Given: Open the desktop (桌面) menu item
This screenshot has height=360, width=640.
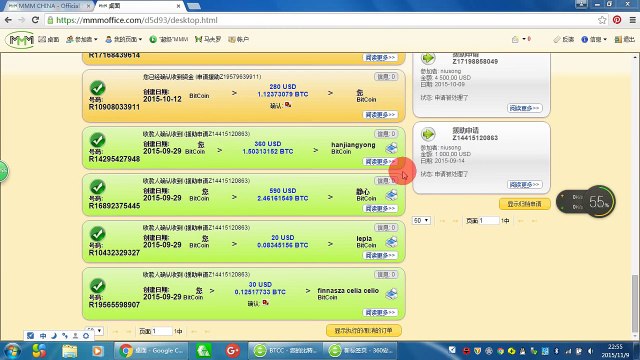Looking at the screenshot, I should (x=49, y=40).
